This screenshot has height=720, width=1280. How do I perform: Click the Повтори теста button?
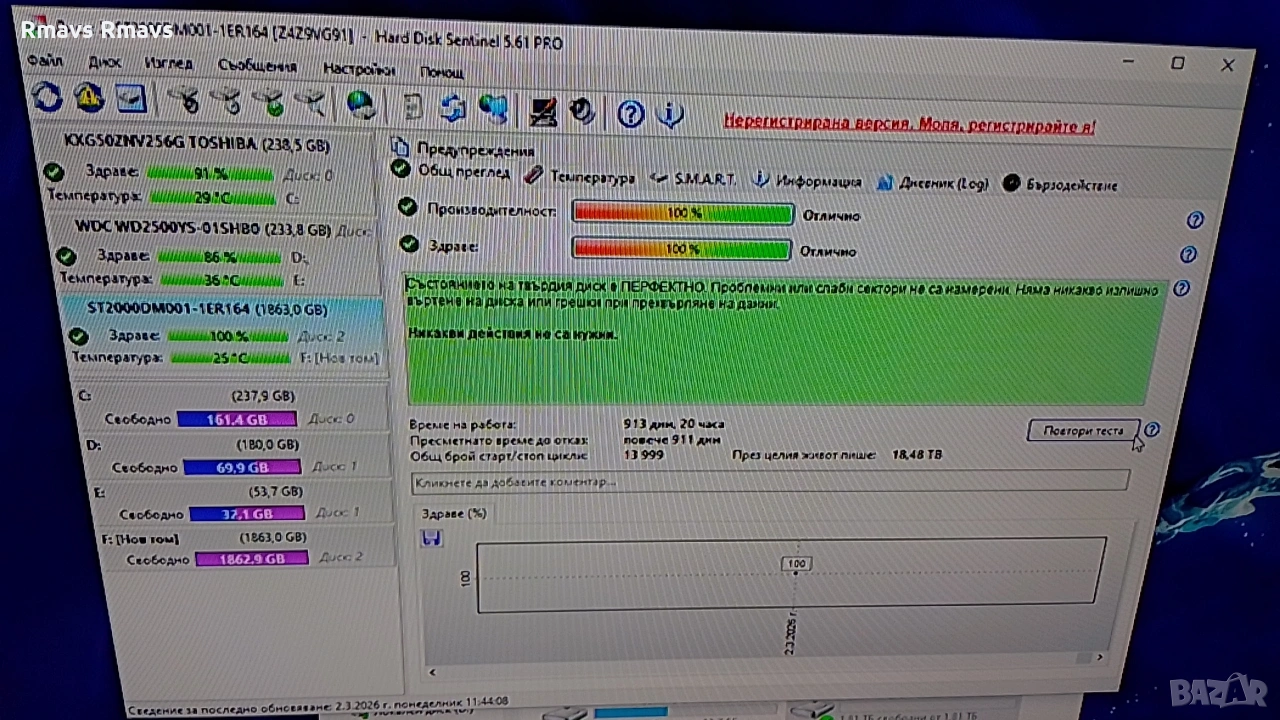click(x=1083, y=431)
